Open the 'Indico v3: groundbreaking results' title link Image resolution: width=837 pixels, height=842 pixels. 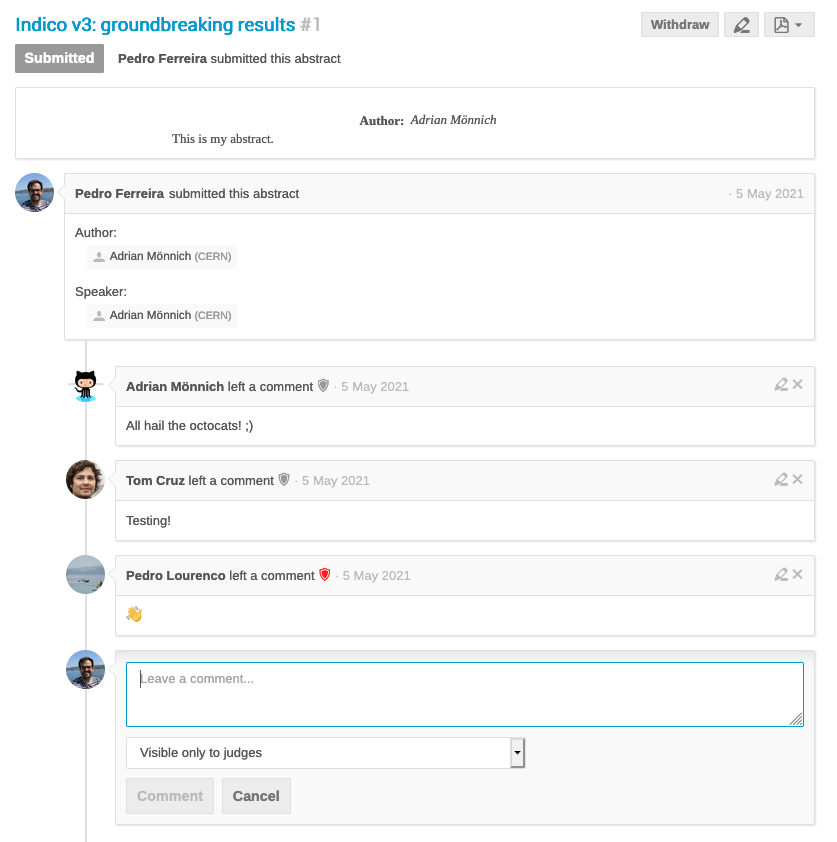(155, 25)
